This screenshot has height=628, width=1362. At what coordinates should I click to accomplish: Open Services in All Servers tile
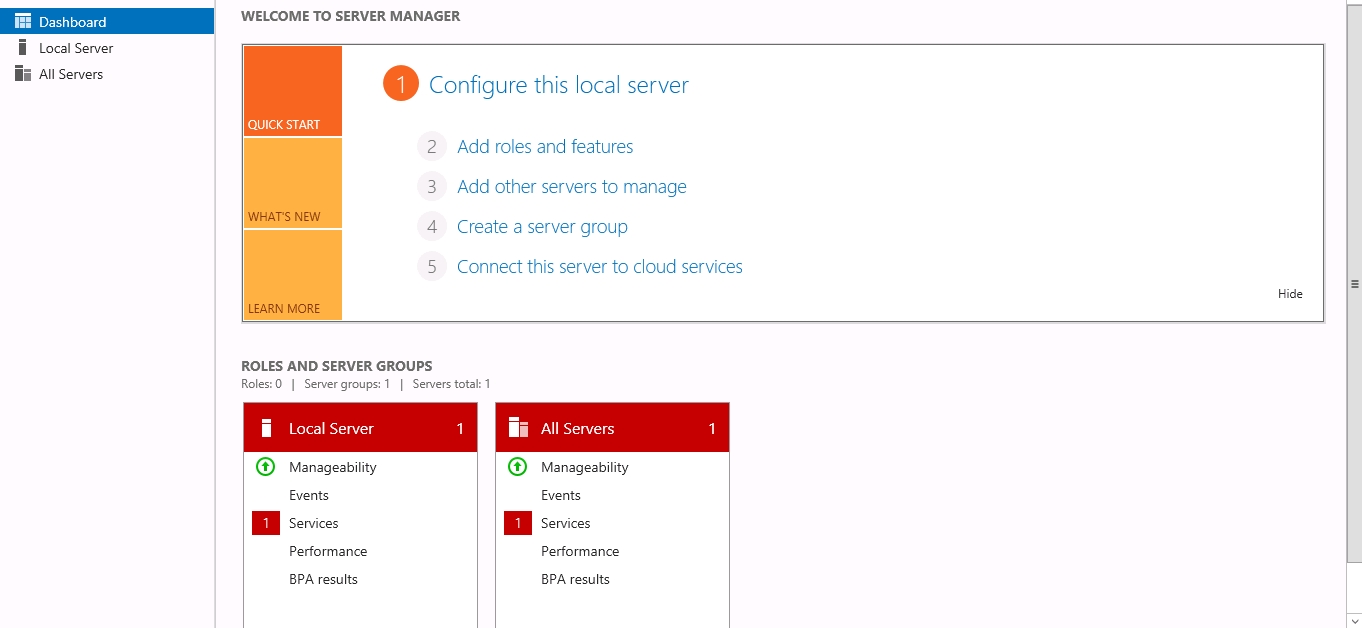pyautogui.click(x=566, y=523)
